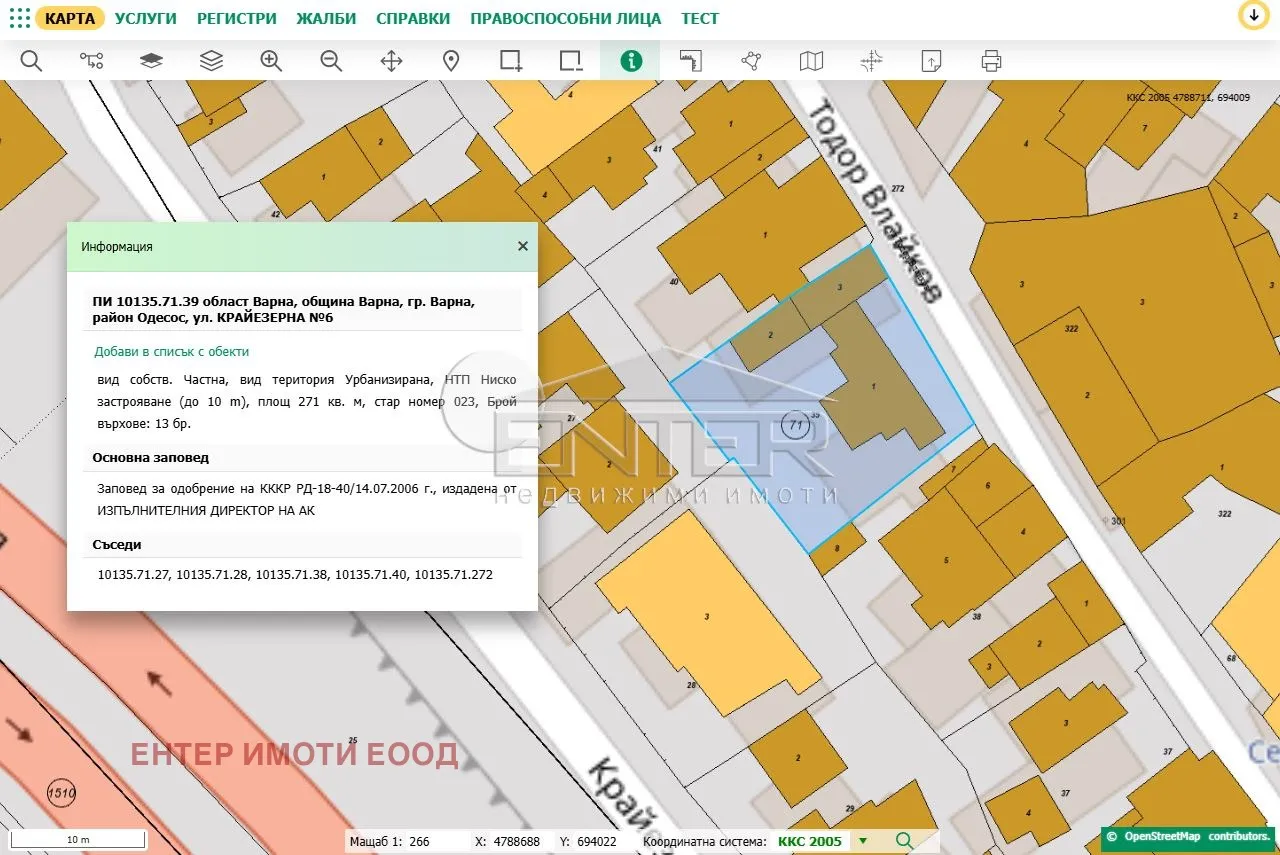The width and height of the screenshot is (1280, 855).
Task: Open the base layers tool (filled stack)
Action: [x=151, y=61]
